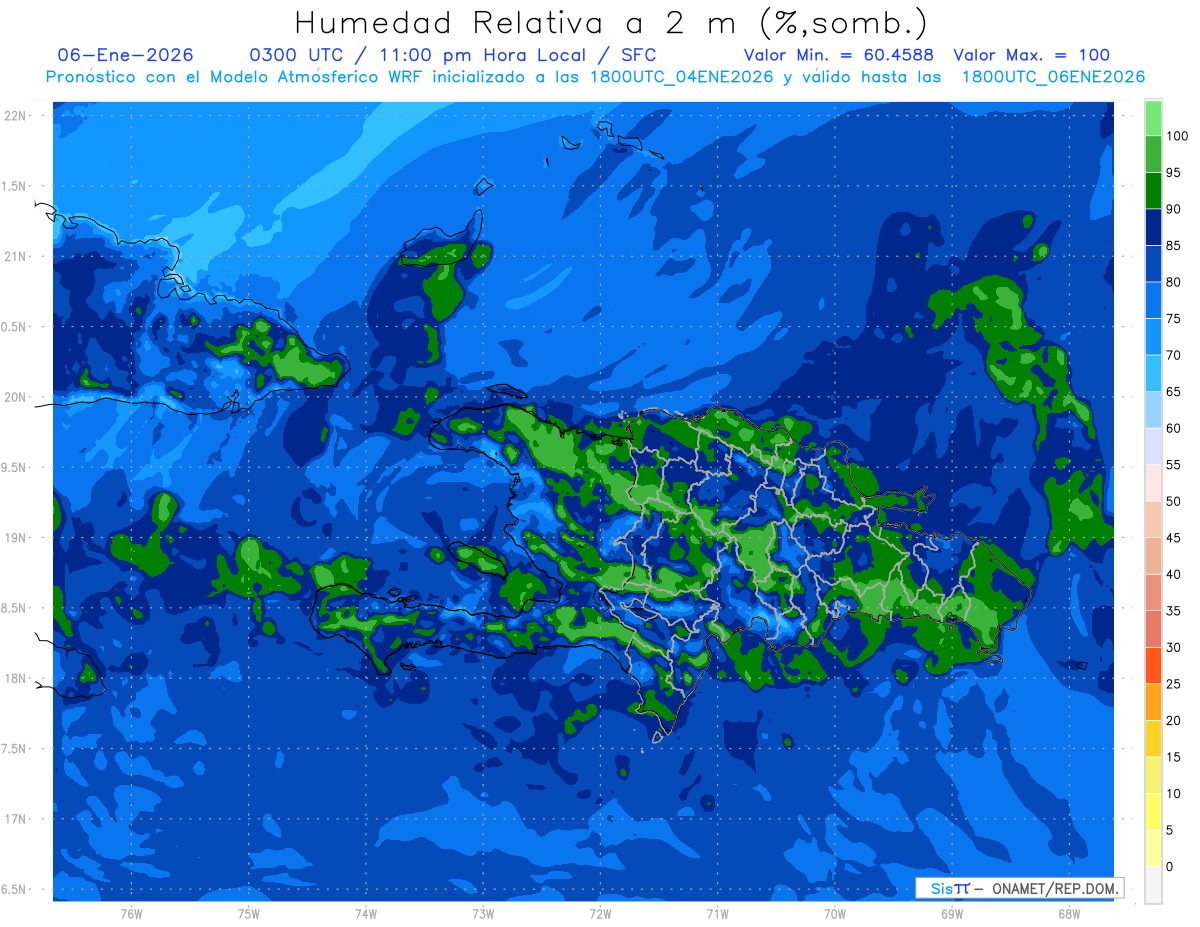1200x927 pixels.
Task: Click the legend band between 30 and 35
Action: pyautogui.click(x=1153, y=629)
